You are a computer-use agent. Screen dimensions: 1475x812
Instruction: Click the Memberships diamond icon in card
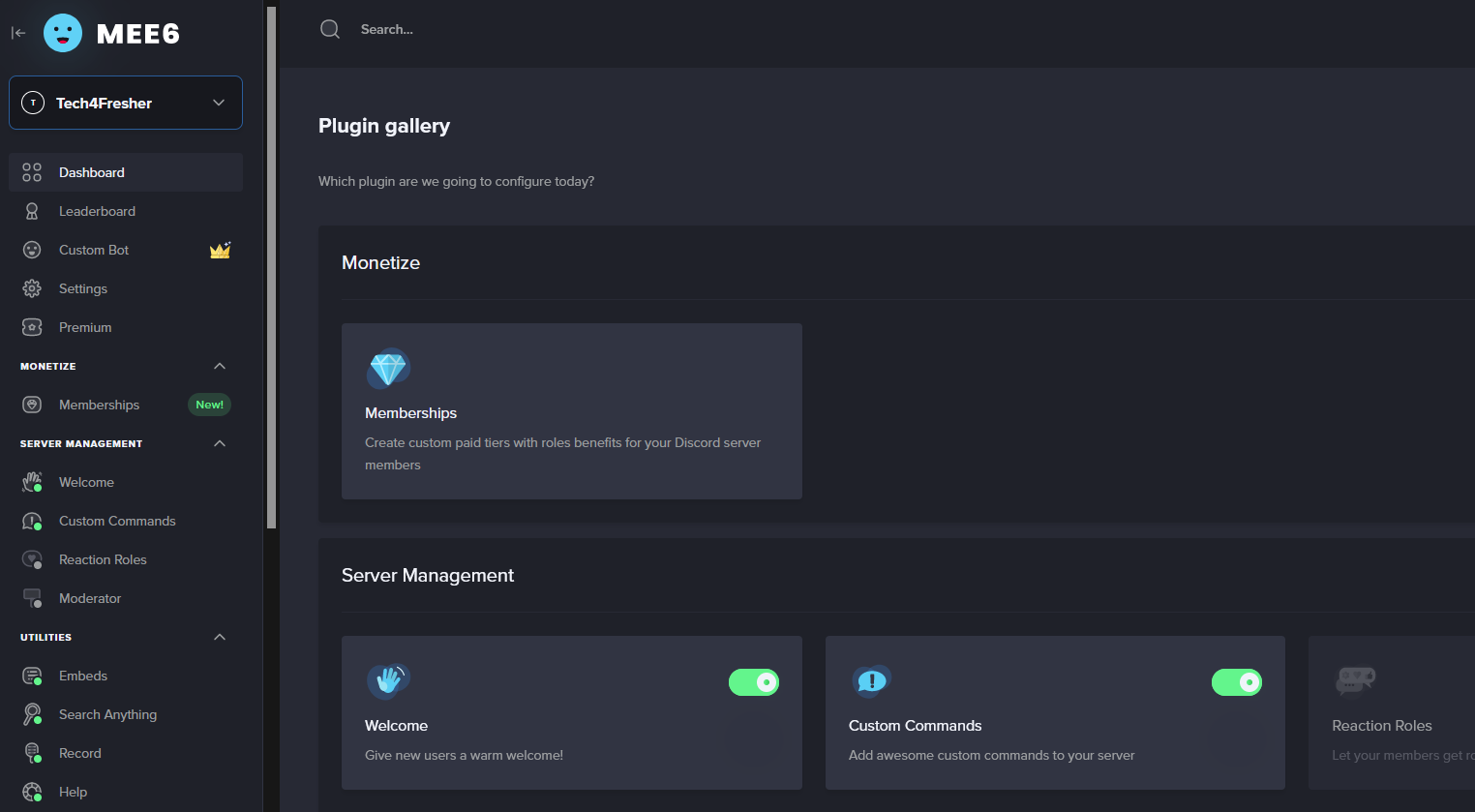click(388, 369)
